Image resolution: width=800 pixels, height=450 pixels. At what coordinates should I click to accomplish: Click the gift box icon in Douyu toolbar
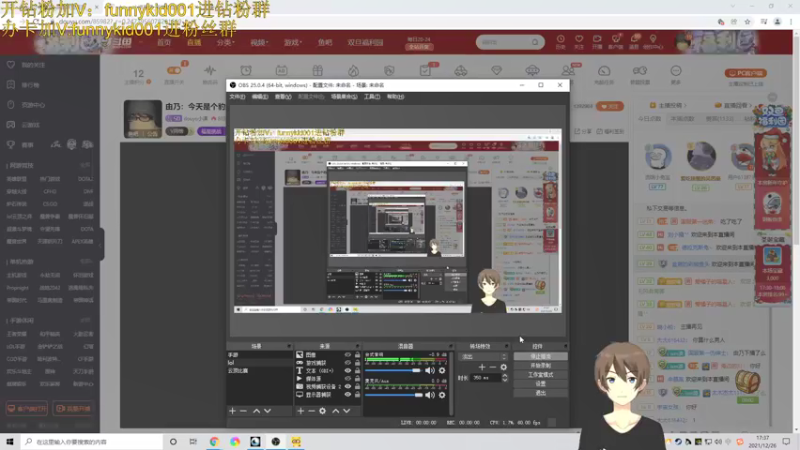point(317,71)
